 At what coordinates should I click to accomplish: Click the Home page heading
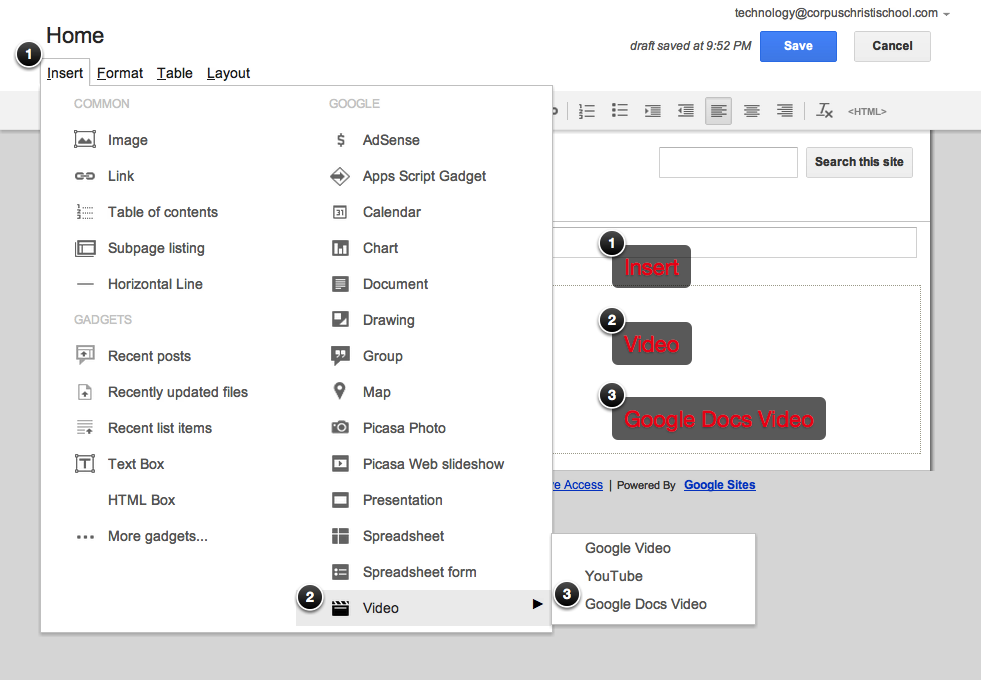(75, 36)
